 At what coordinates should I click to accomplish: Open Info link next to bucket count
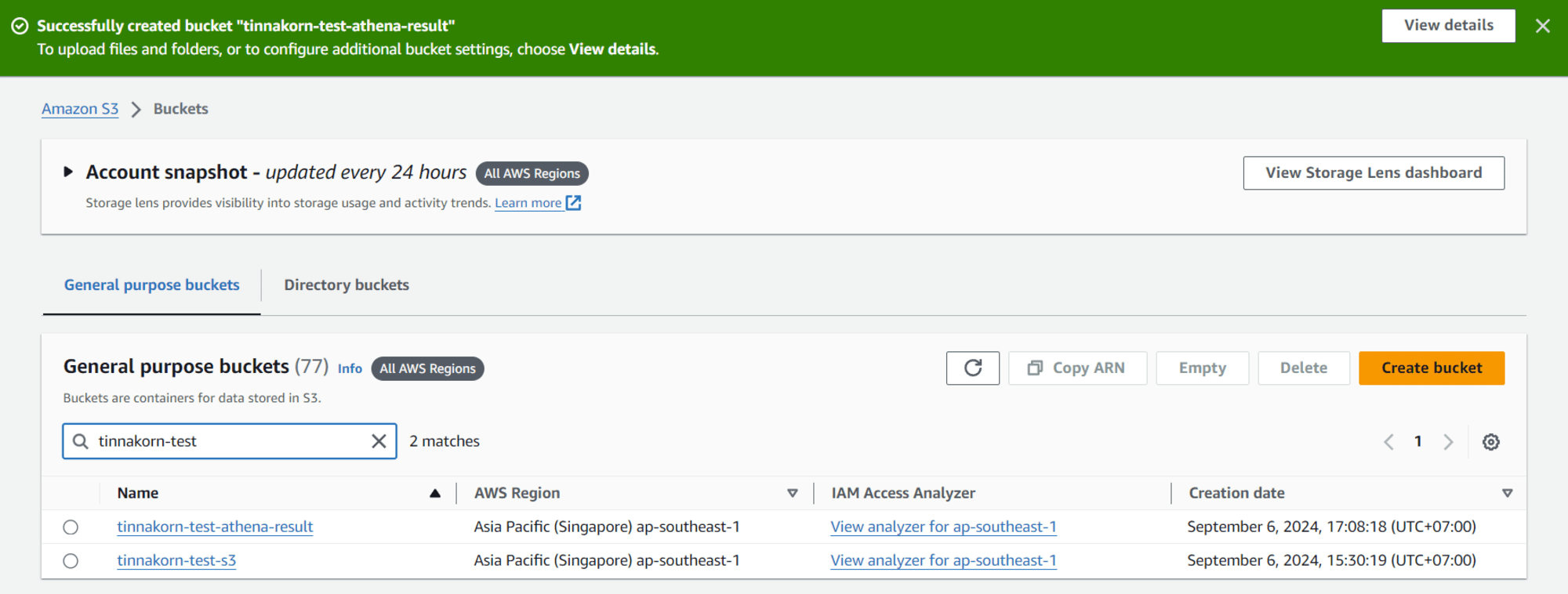pos(350,368)
